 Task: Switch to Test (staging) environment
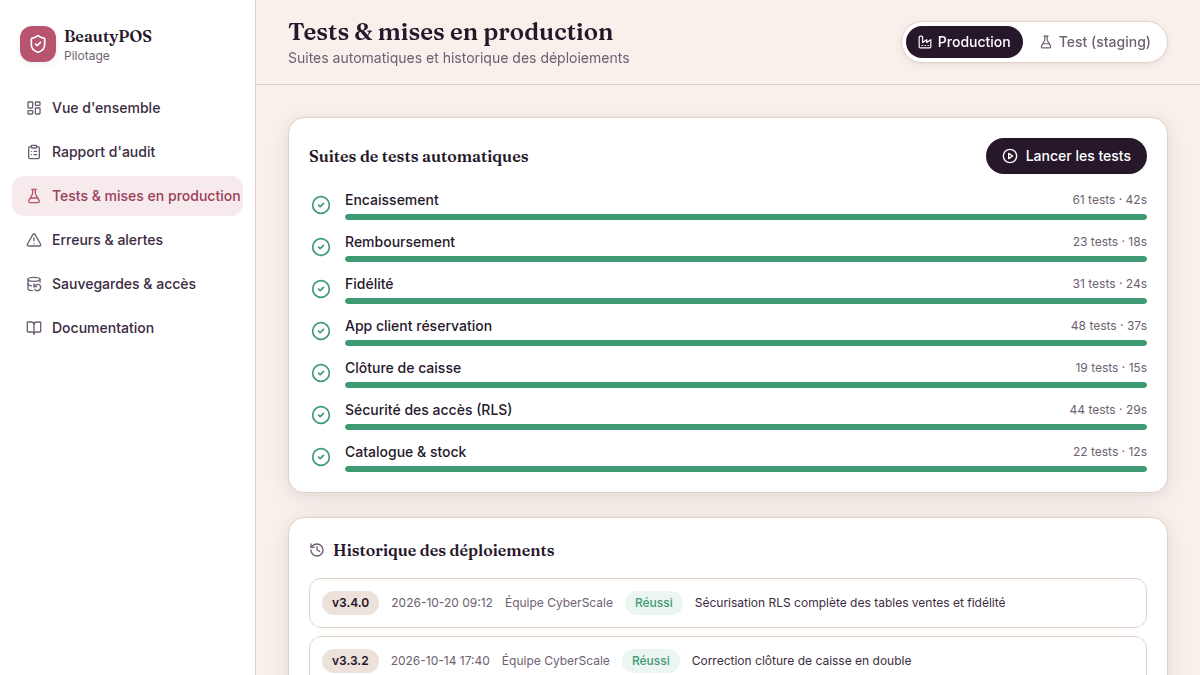(x=1094, y=42)
